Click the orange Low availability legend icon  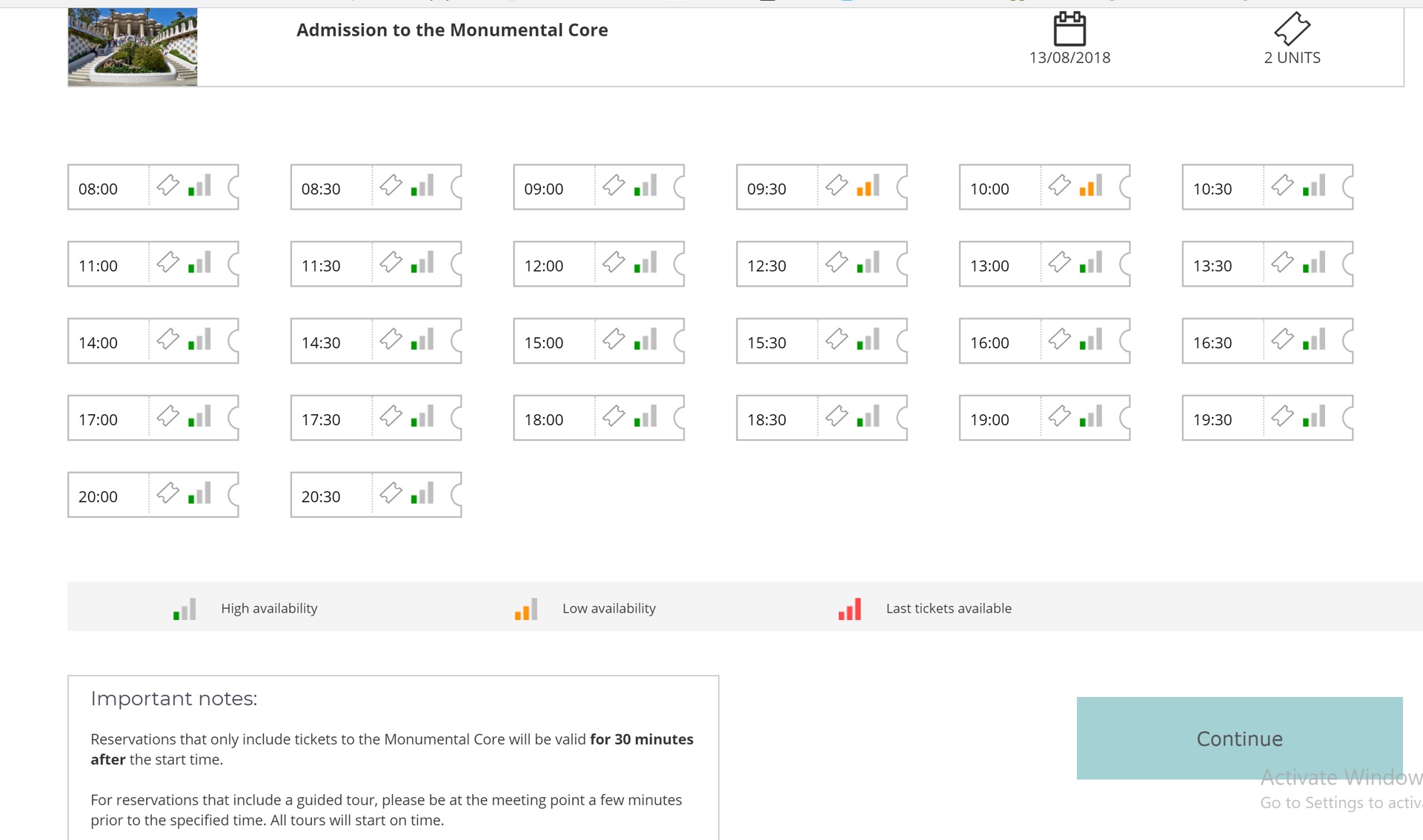(x=526, y=609)
